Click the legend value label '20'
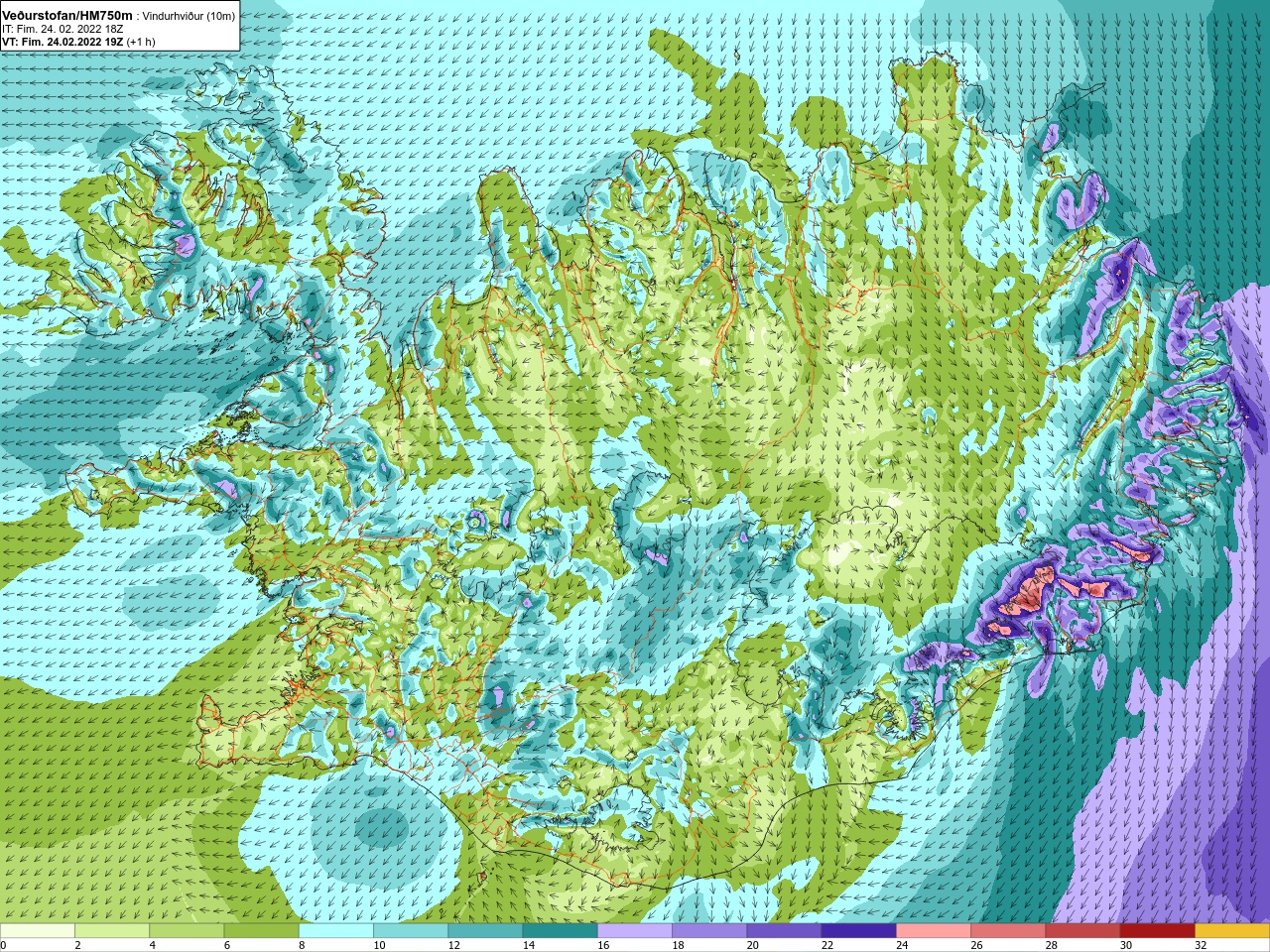The height and width of the screenshot is (952, 1270). [753, 945]
